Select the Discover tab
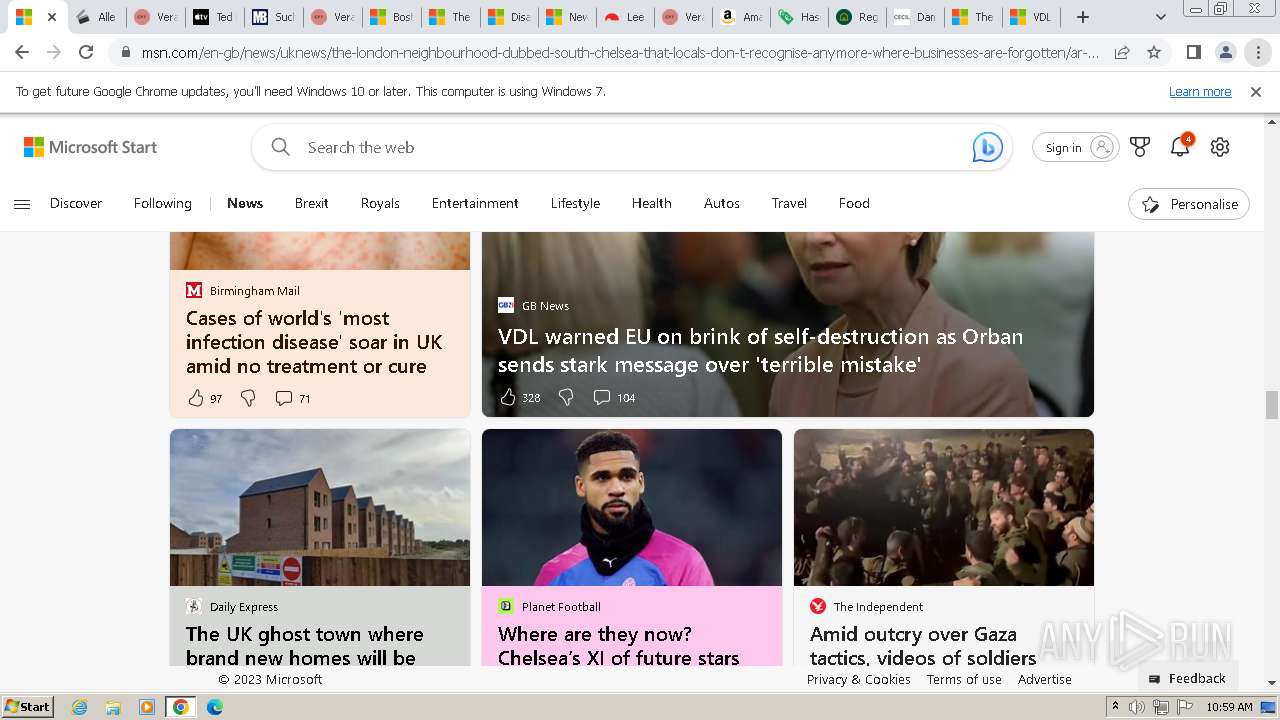 (x=76, y=203)
